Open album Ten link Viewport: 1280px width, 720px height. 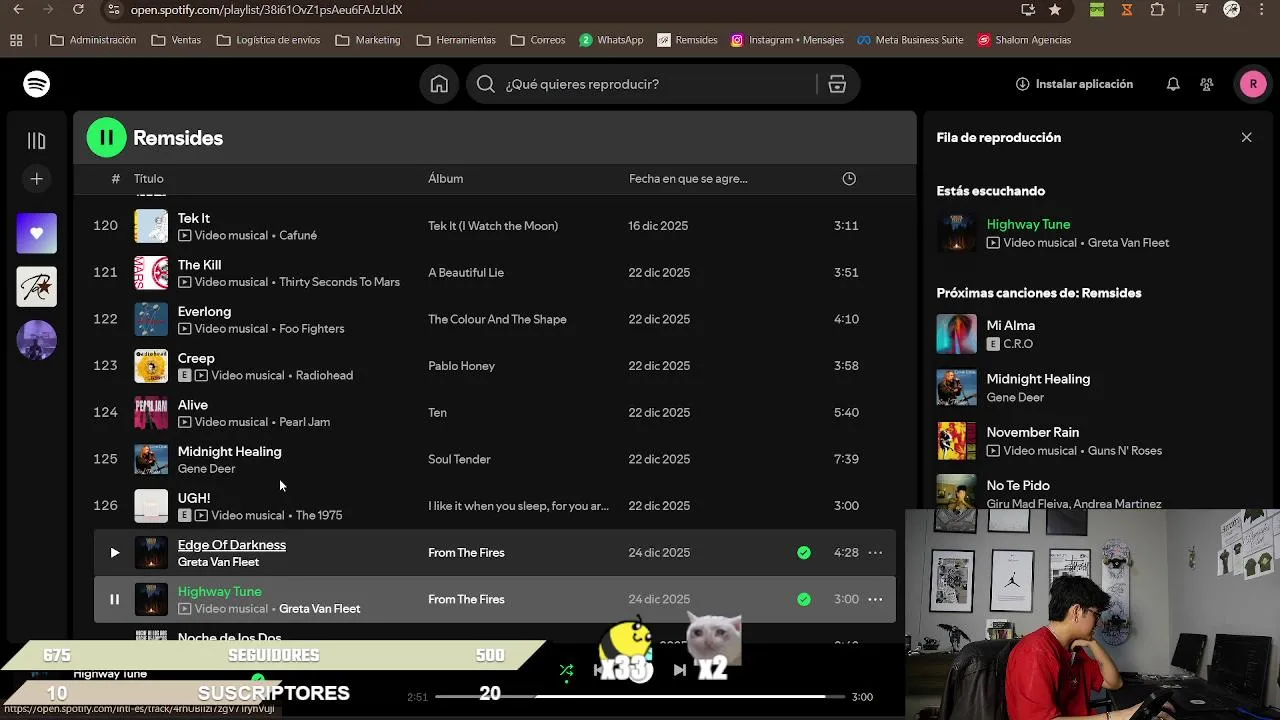437,412
